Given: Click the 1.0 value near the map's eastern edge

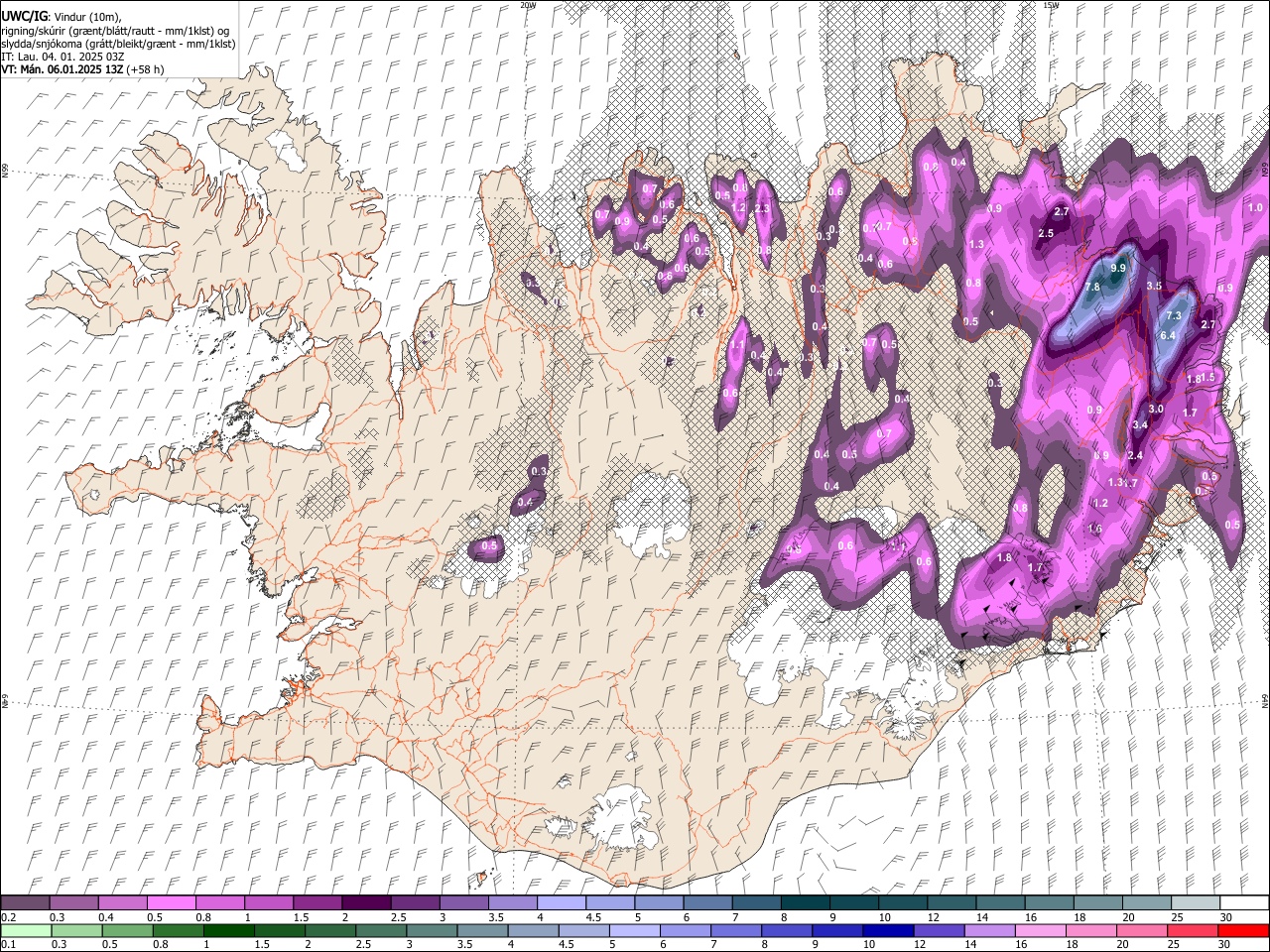Looking at the screenshot, I should 1255,207.
